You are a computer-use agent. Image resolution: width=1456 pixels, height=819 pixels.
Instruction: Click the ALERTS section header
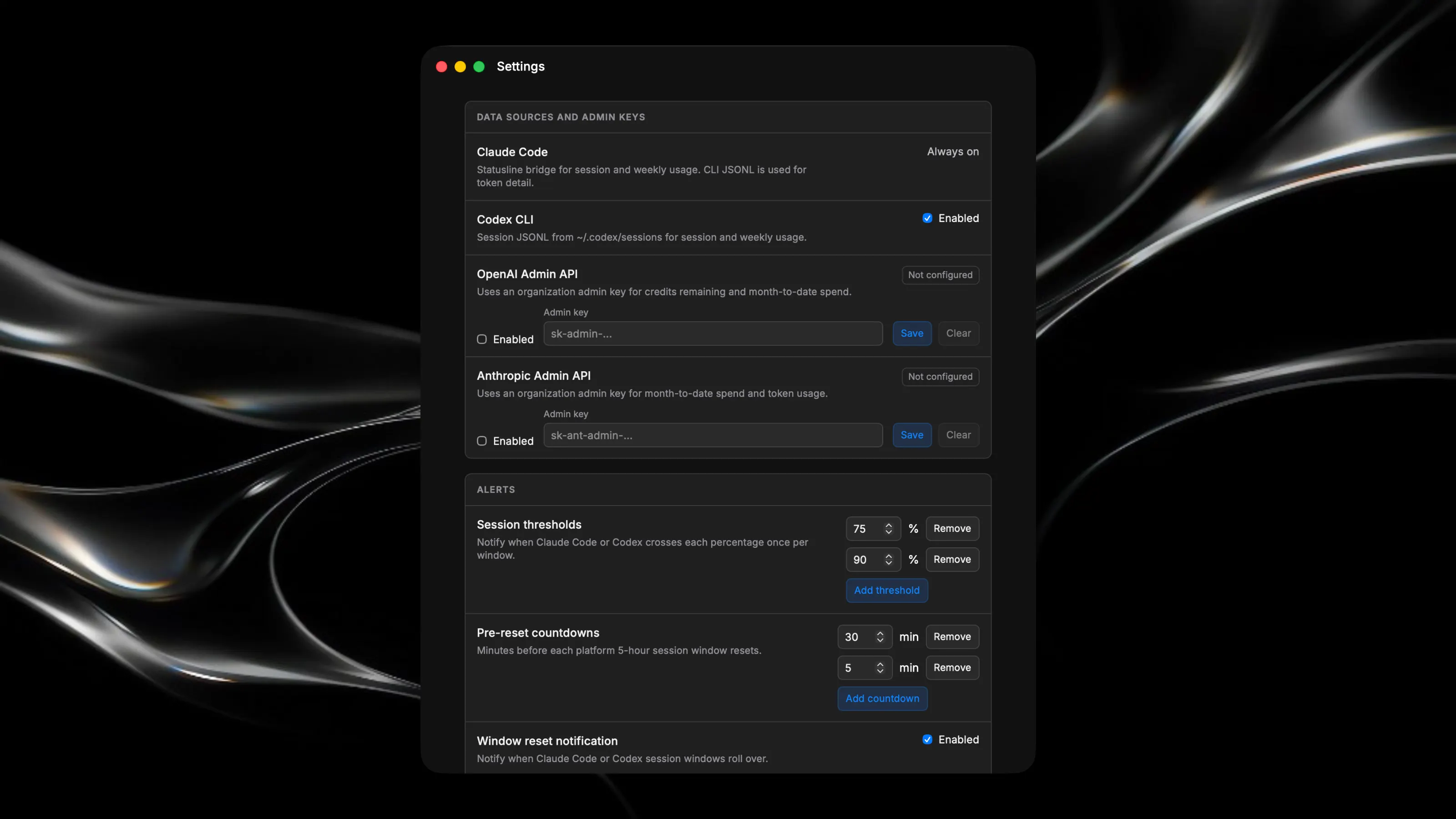pyautogui.click(x=495, y=490)
